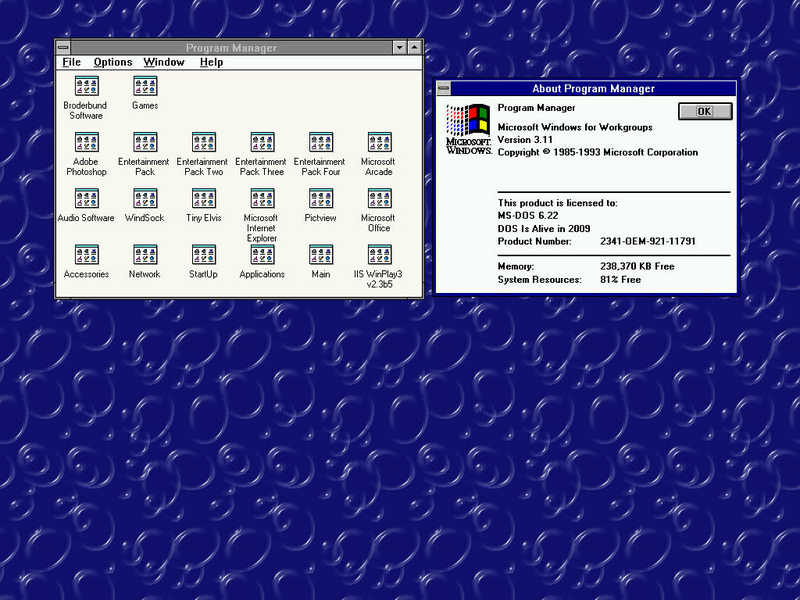Image resolution: width=800 pixels, height=600 pixels.
Task: Click the Microsoft Windows logo in About dialog
Action: 468,130
